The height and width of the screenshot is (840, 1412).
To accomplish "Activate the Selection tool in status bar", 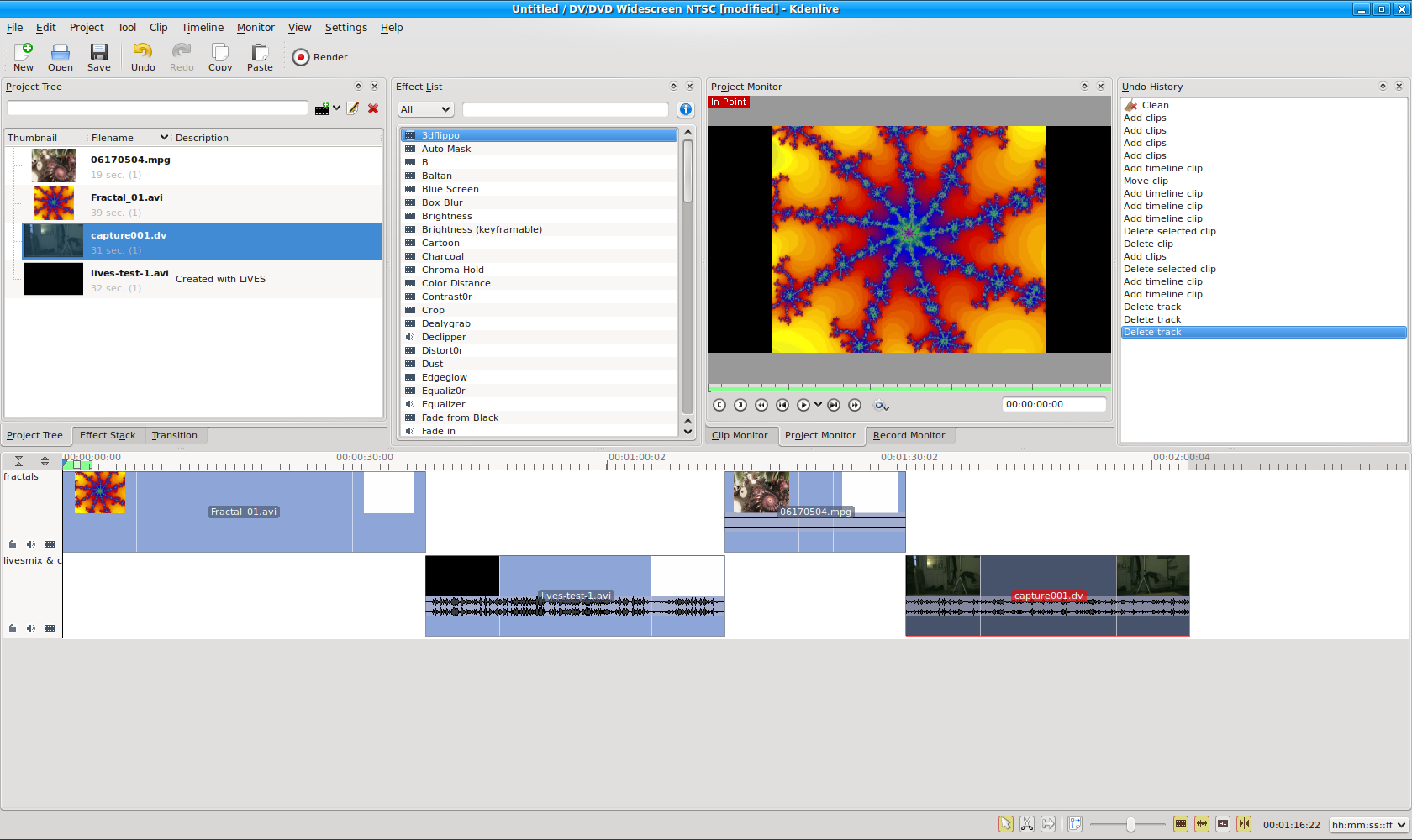I will (x=1006, y=824).
